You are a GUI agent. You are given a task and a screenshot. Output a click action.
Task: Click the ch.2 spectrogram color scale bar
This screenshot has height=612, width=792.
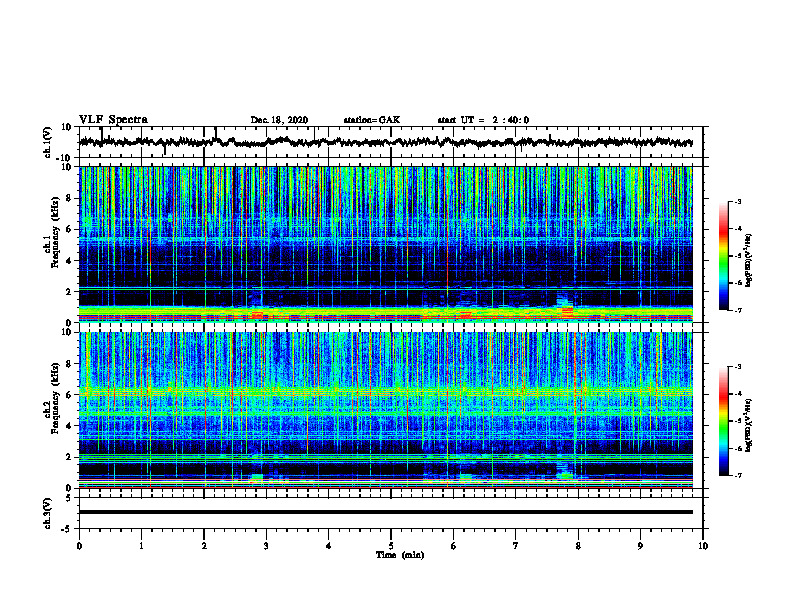click(723, 421)
